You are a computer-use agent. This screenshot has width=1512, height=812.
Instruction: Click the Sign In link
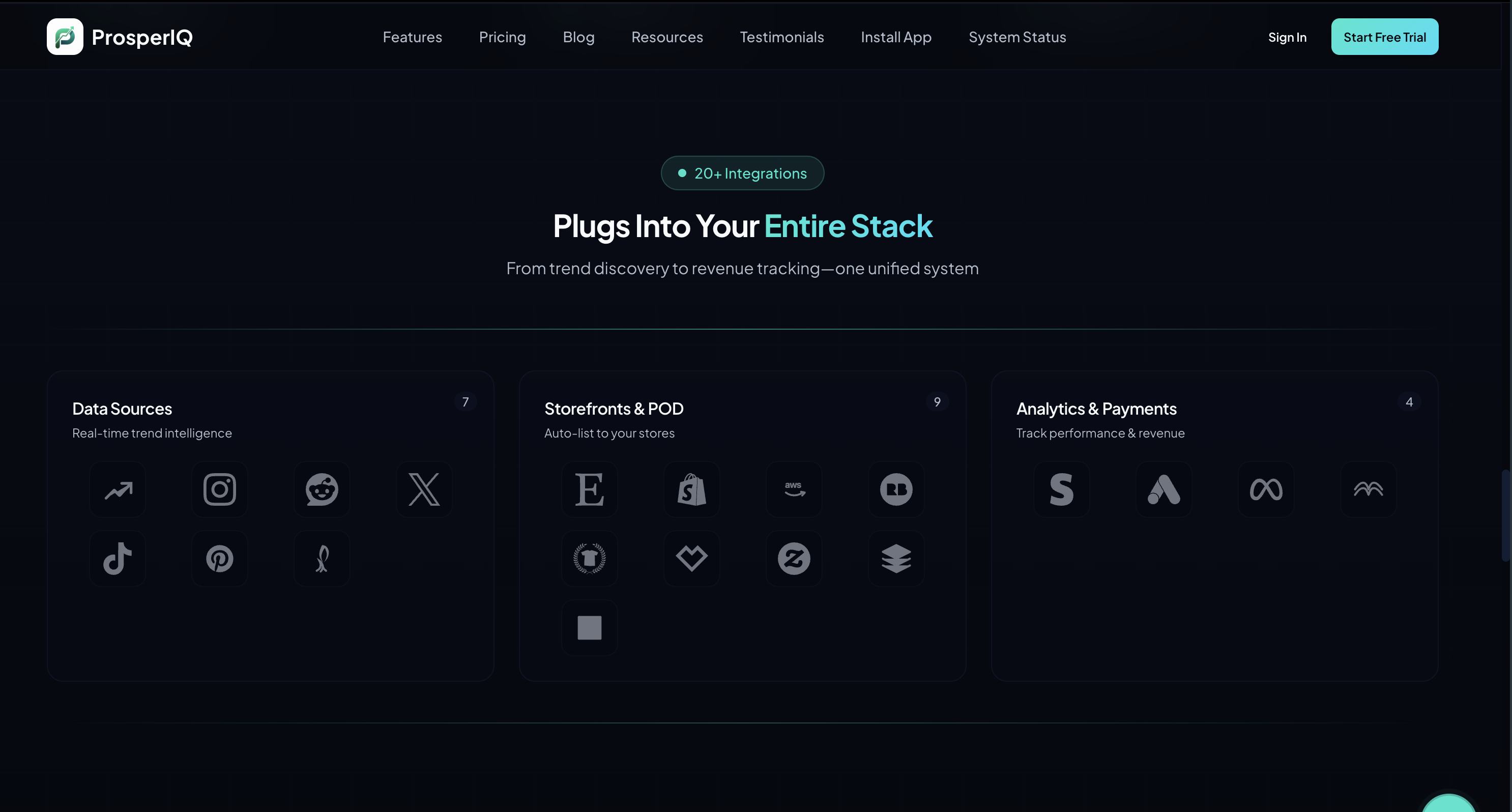1287,37
